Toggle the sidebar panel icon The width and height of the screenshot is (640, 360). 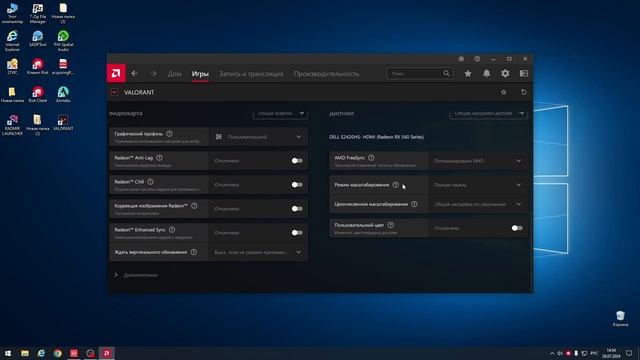click(x=524, y=73)
